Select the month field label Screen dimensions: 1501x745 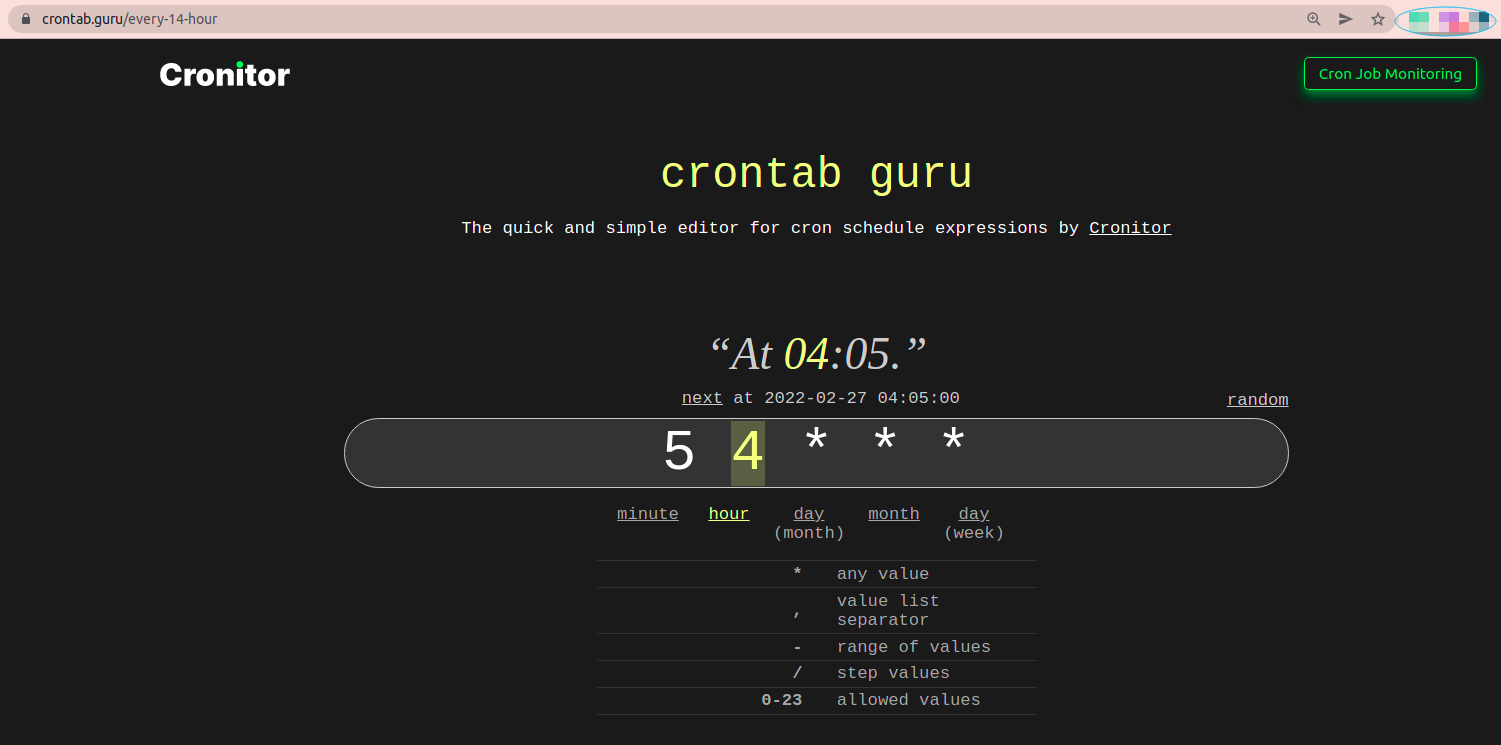[894, 514]
